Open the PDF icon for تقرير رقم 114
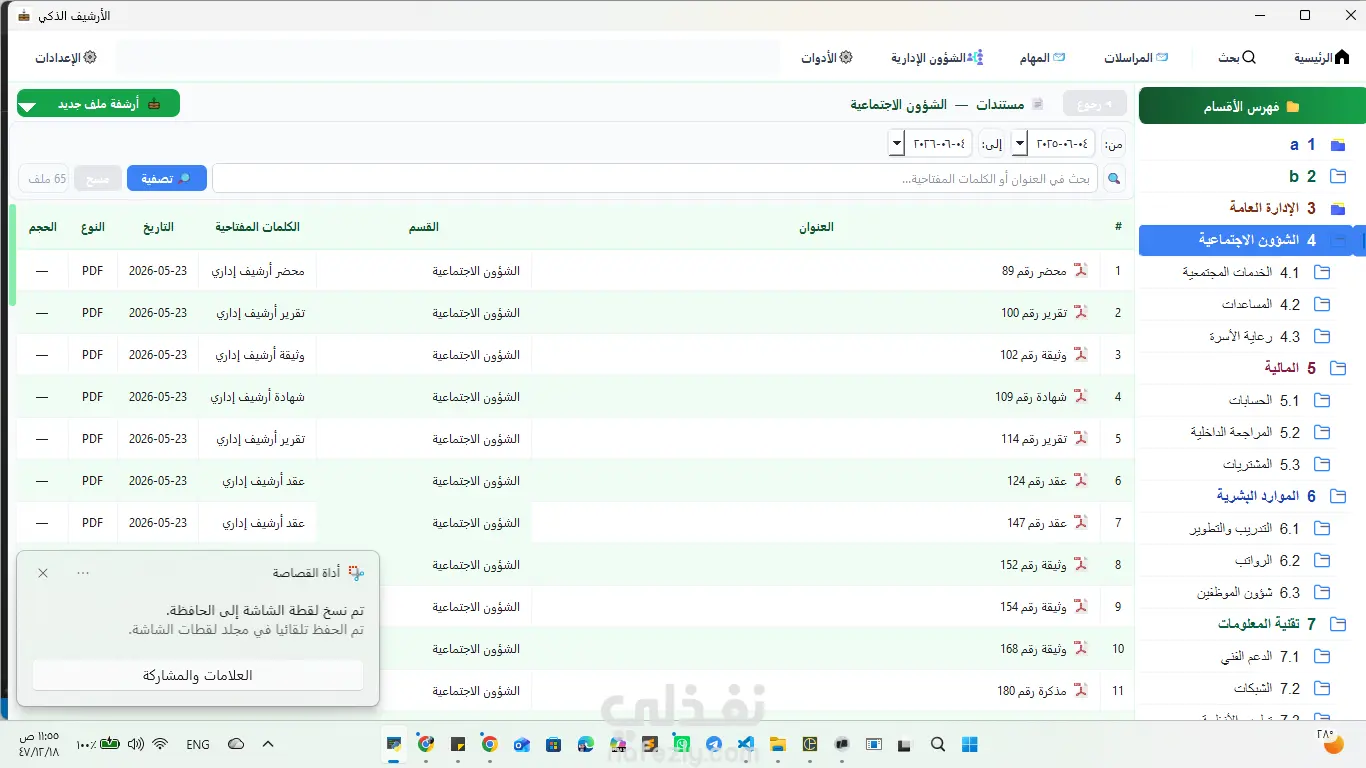The width and height of the screenshot is (1366, 768). [1080, 438]
